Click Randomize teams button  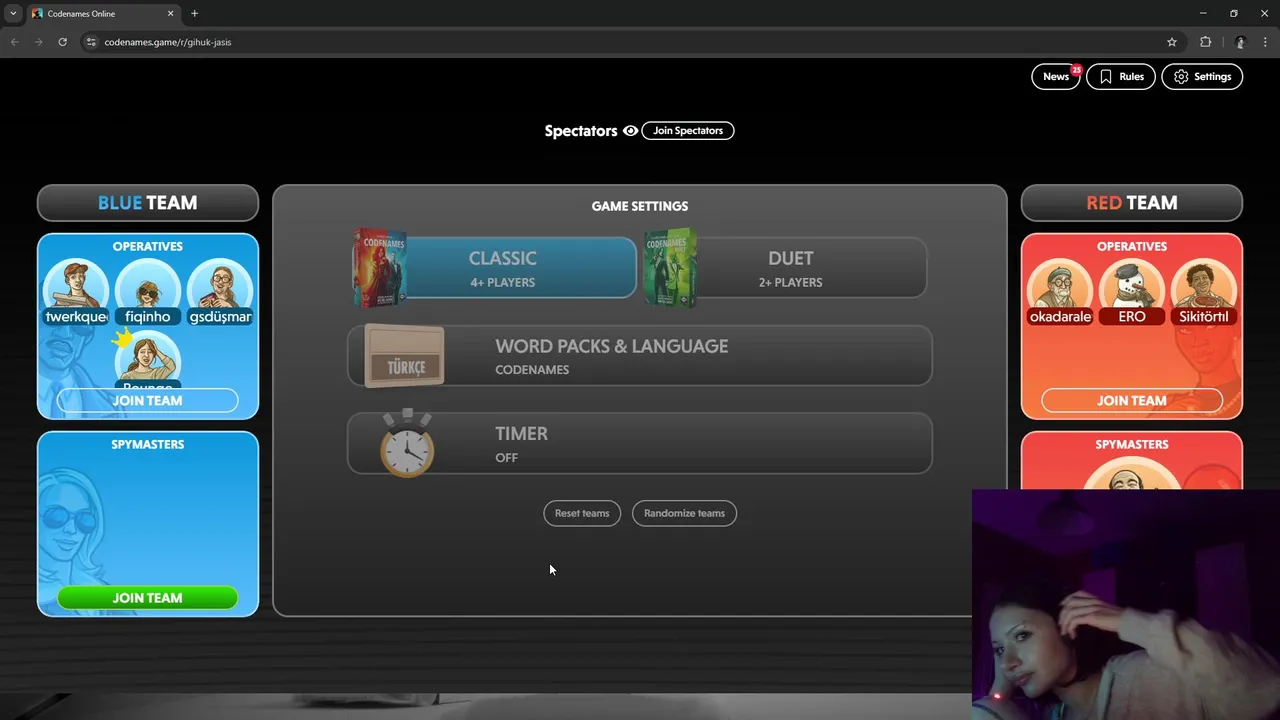click(x=684, y=513)
